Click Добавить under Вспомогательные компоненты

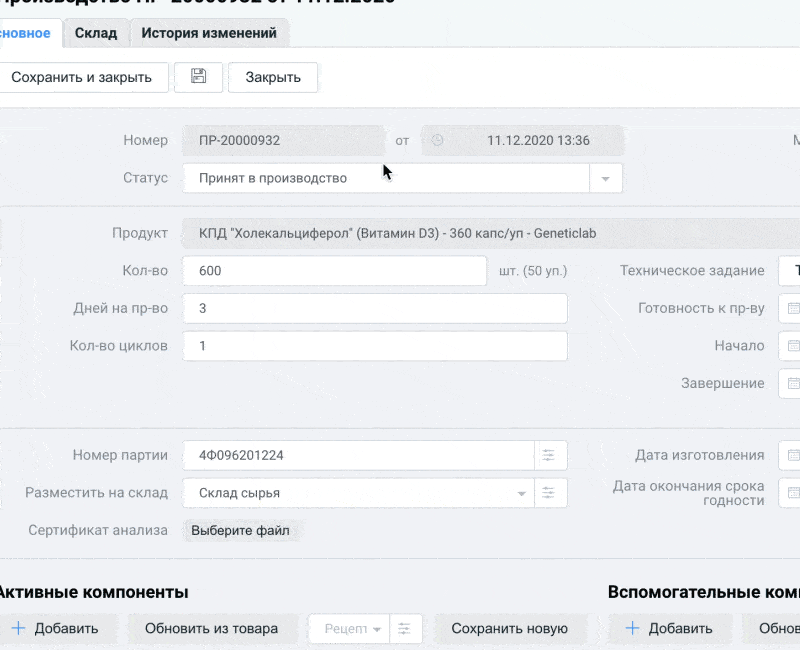(669, 629)
